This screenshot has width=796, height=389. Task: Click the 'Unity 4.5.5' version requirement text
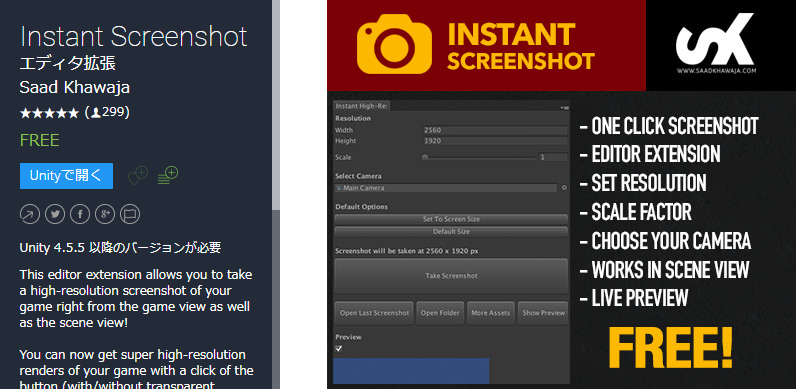[120, 248]
